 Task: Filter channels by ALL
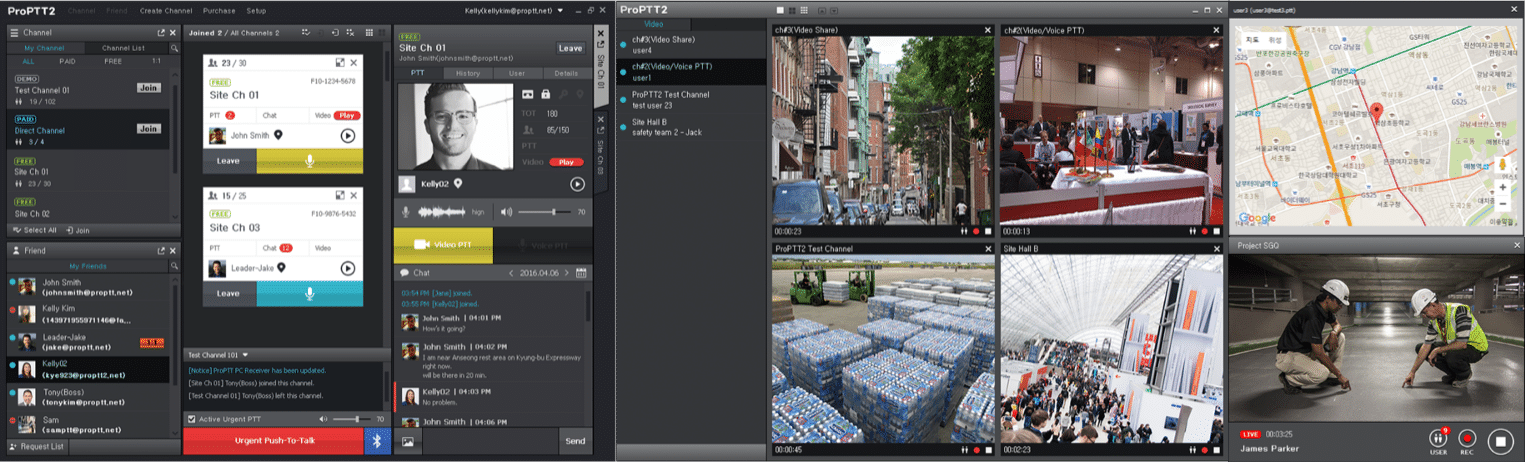tap(28, 61)
